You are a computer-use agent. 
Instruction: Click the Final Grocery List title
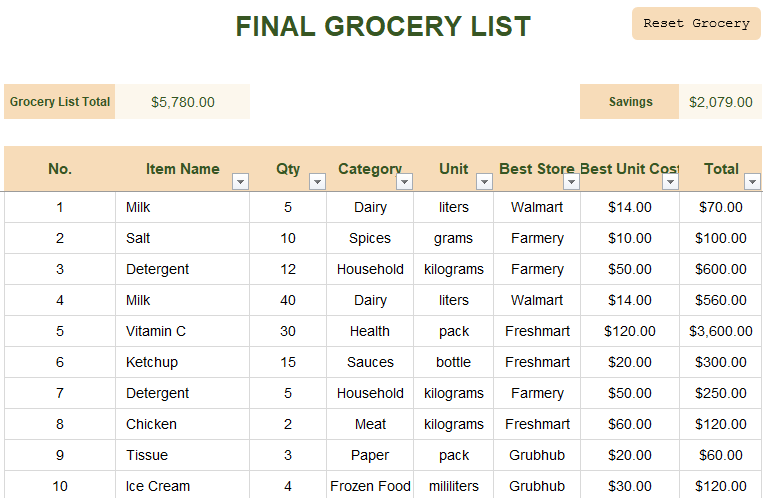[x=383, y=27]
